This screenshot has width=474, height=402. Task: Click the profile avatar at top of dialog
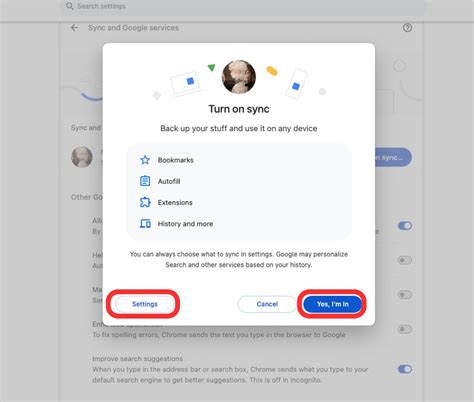pyautogui.click(x=239, y=77)
